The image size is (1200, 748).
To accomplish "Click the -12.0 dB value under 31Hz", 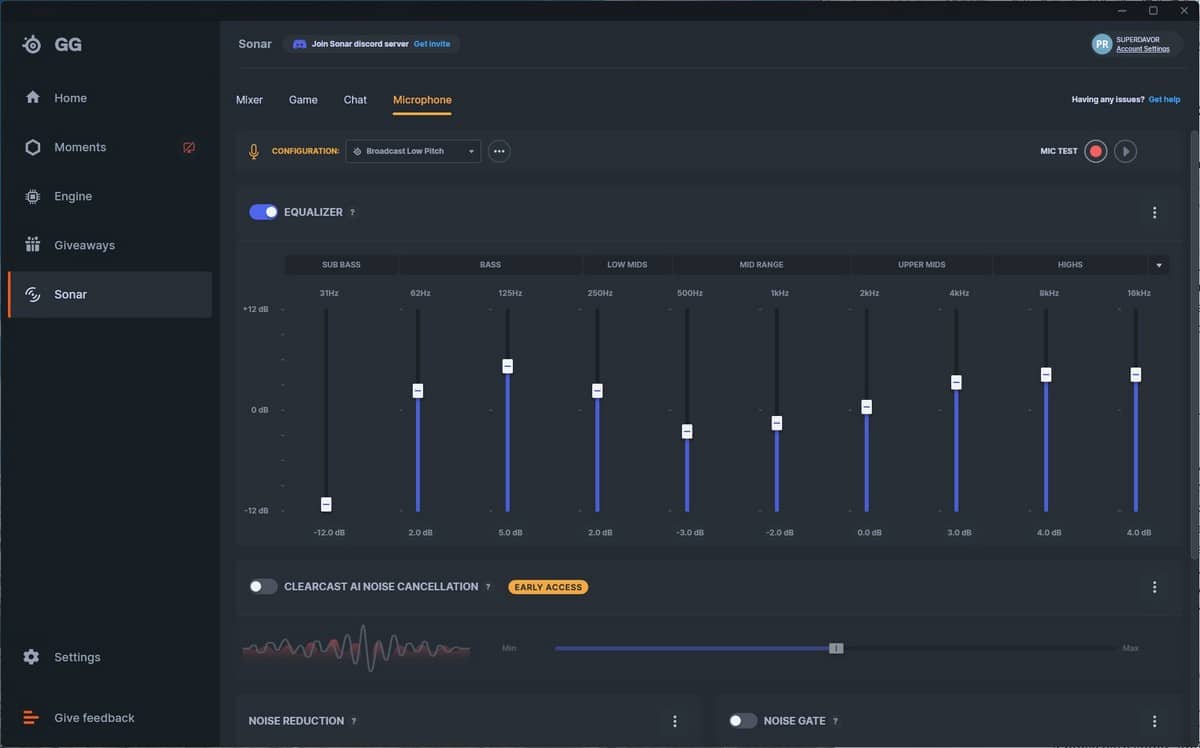I will point(329,533).
